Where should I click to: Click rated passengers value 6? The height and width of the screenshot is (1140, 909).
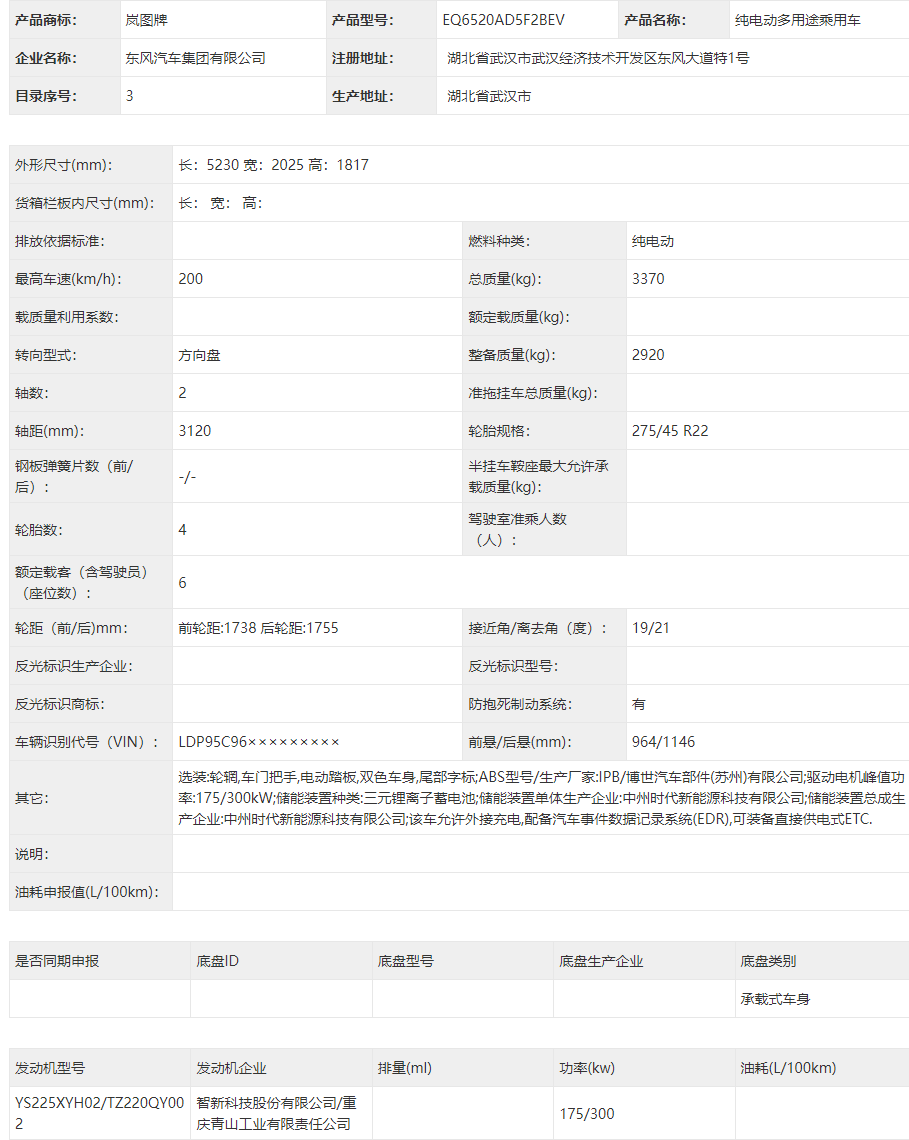tap(183, 583)
